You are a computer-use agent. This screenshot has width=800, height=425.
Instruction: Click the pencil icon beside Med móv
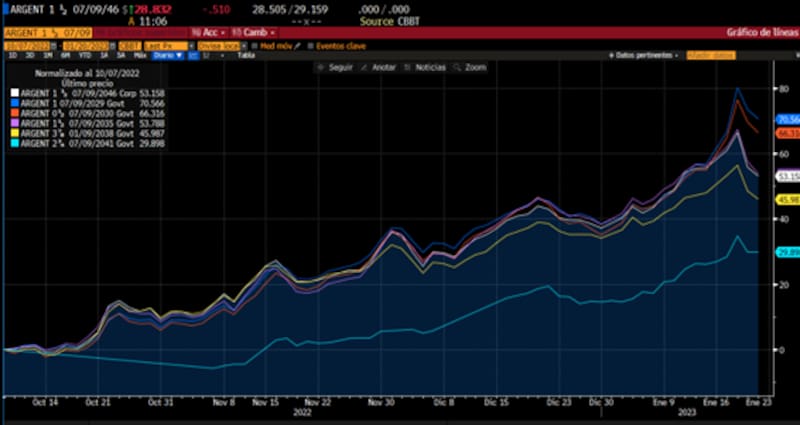(x=296, y=45)
